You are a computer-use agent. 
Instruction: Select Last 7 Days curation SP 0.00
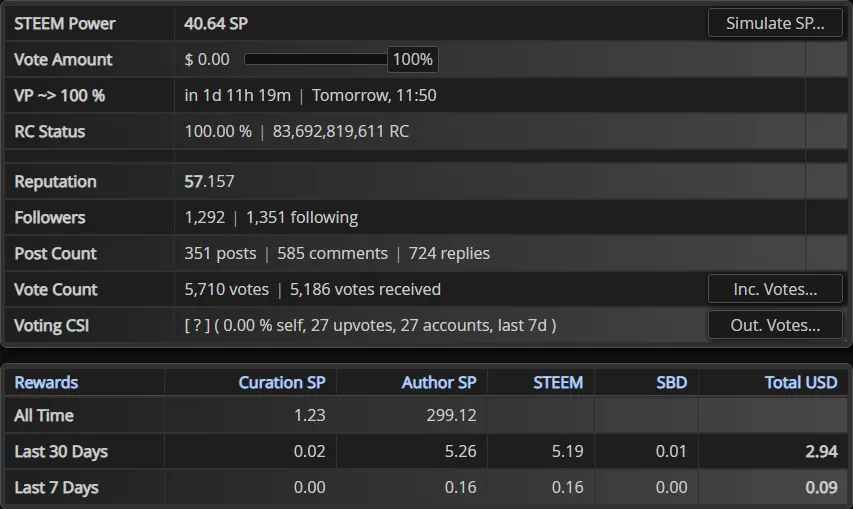310,487
